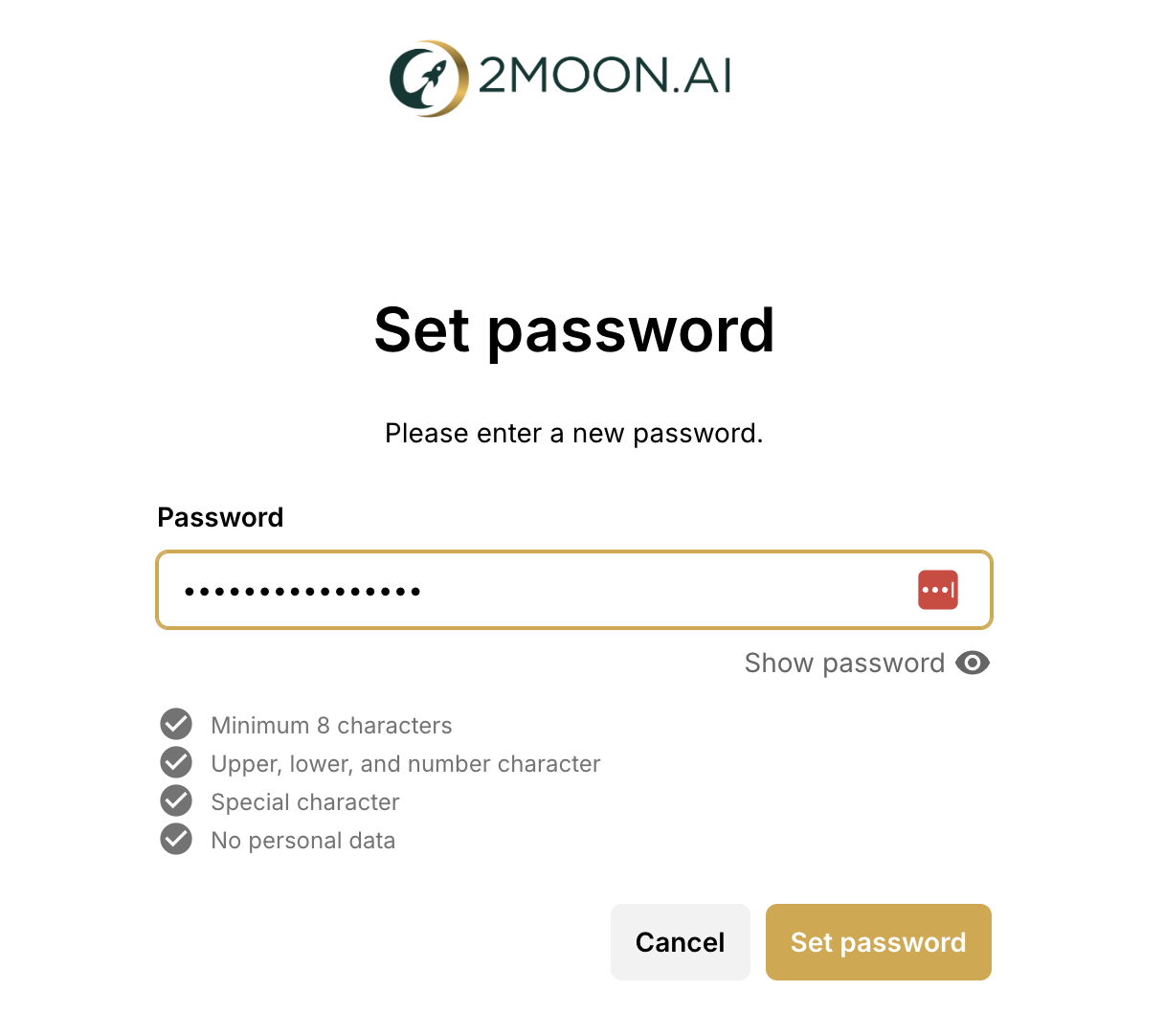Click the Special character requirement text
Screen dimensions: 1164x1036
pos(305,802)
